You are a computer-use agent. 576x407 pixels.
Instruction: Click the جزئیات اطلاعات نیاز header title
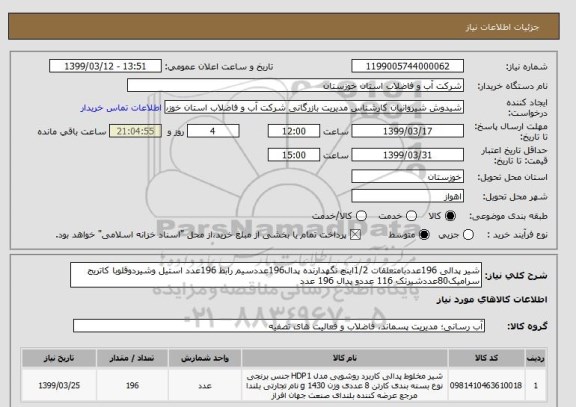pos(502,28)
